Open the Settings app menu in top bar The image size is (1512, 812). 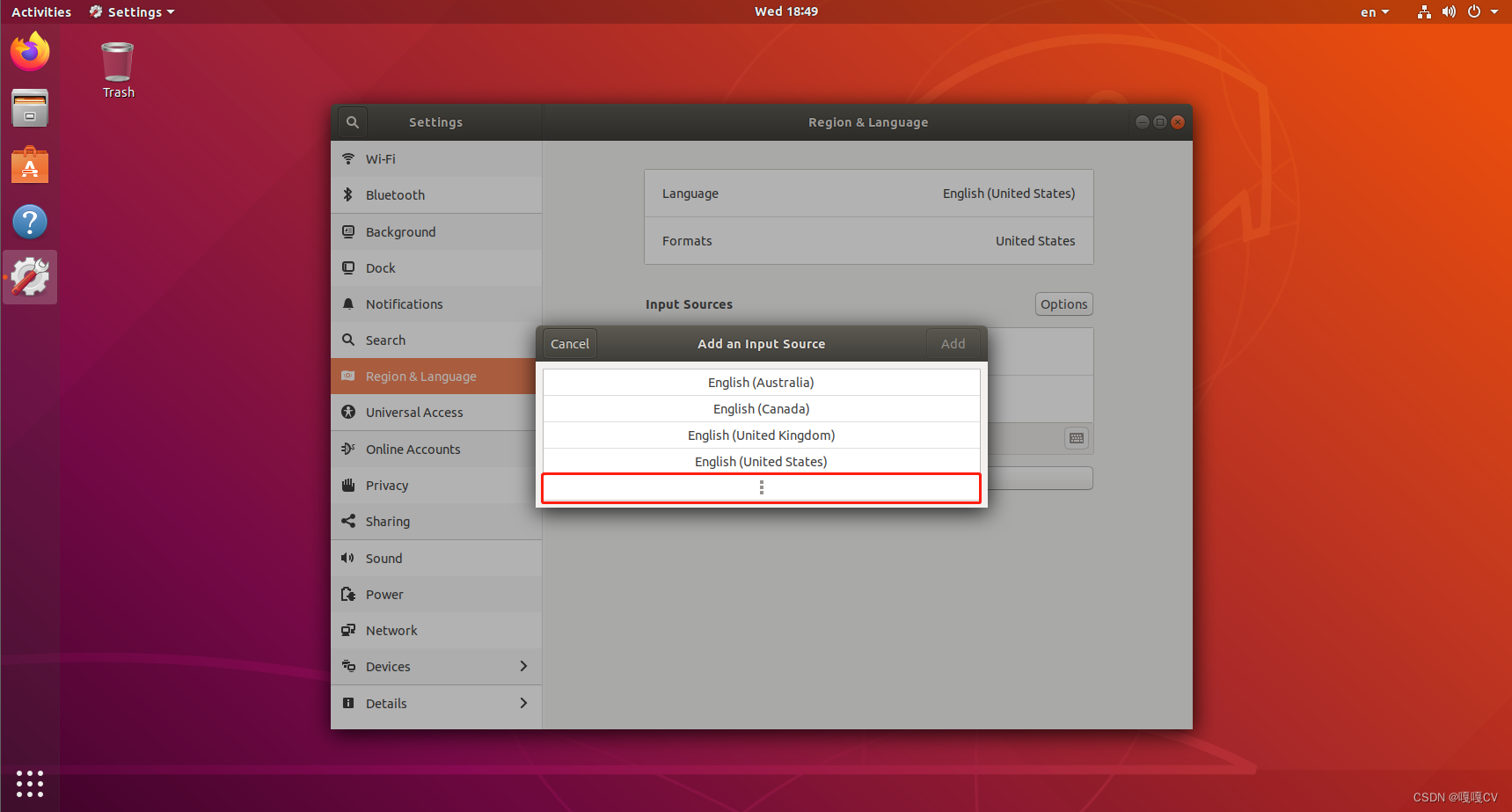coord(132,12)
